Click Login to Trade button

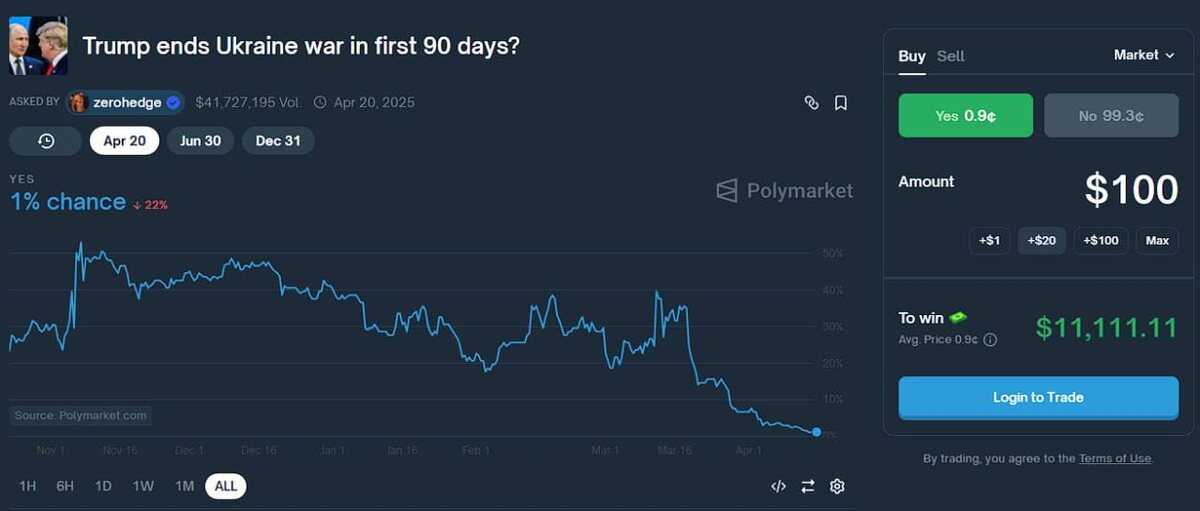[x=1038, y=398]
